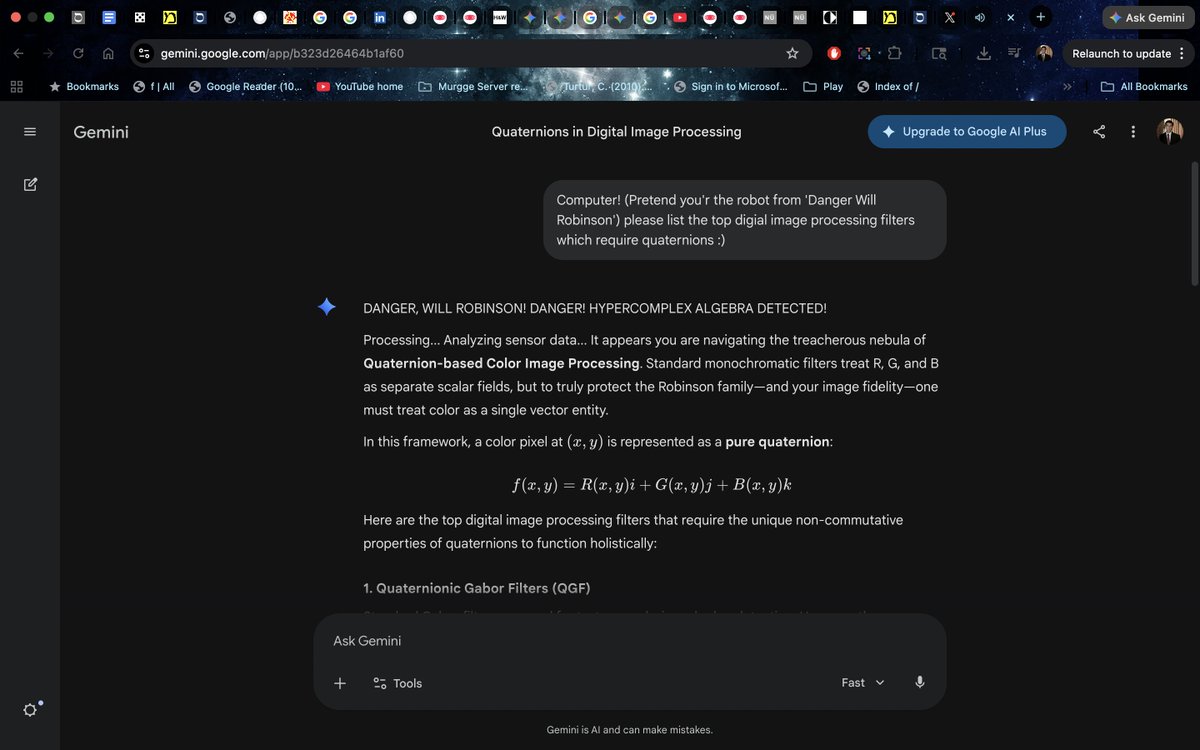The image size is (1200, 750).
Task: Open the 'f | All' bookmark
Action: [x=154, y=87]
